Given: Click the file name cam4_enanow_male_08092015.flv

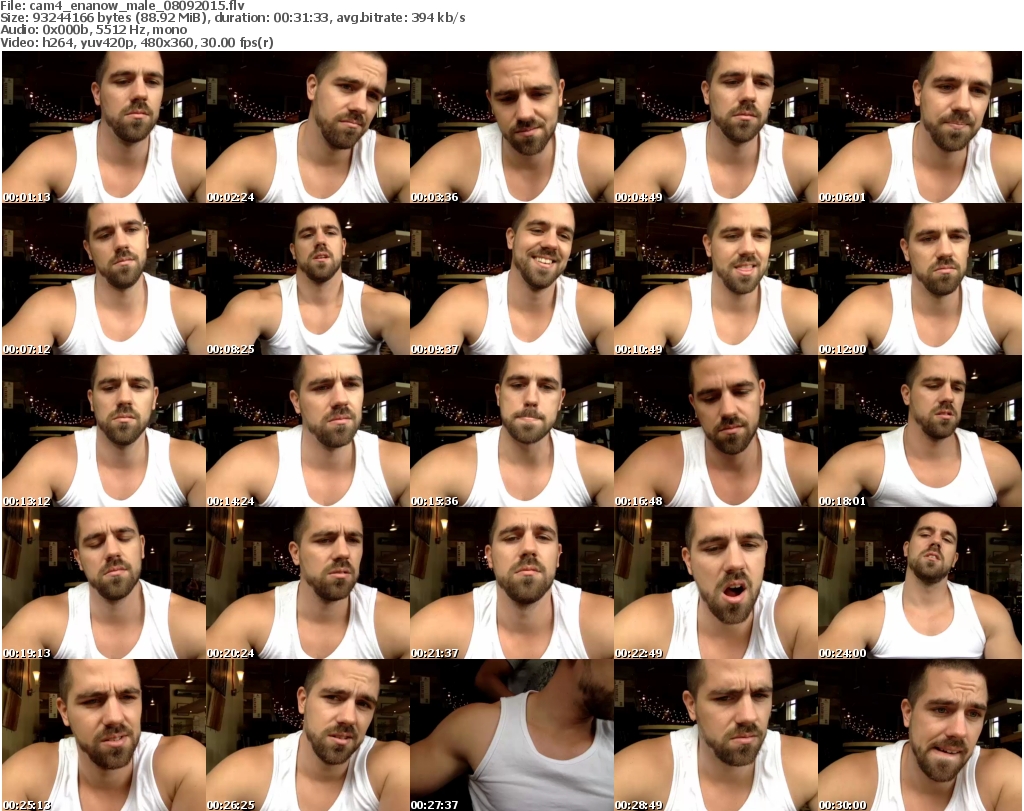Looking at the screenshot, I should [135, 6].
